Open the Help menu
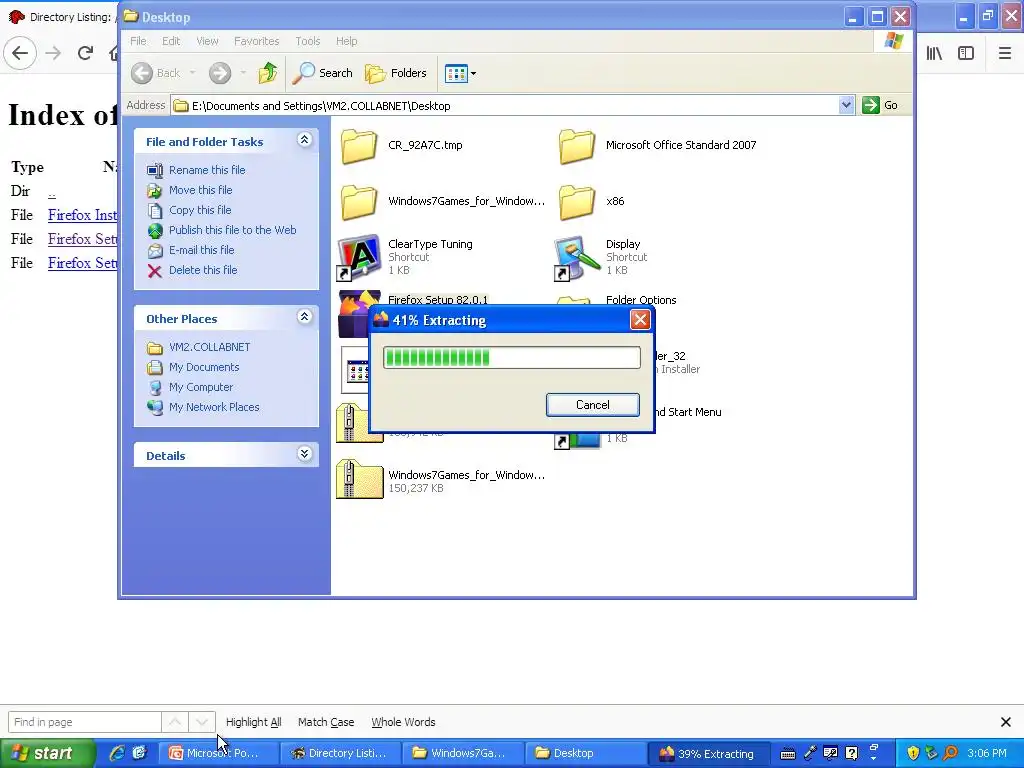1024x768 pixels. click(x=346, y=41)
